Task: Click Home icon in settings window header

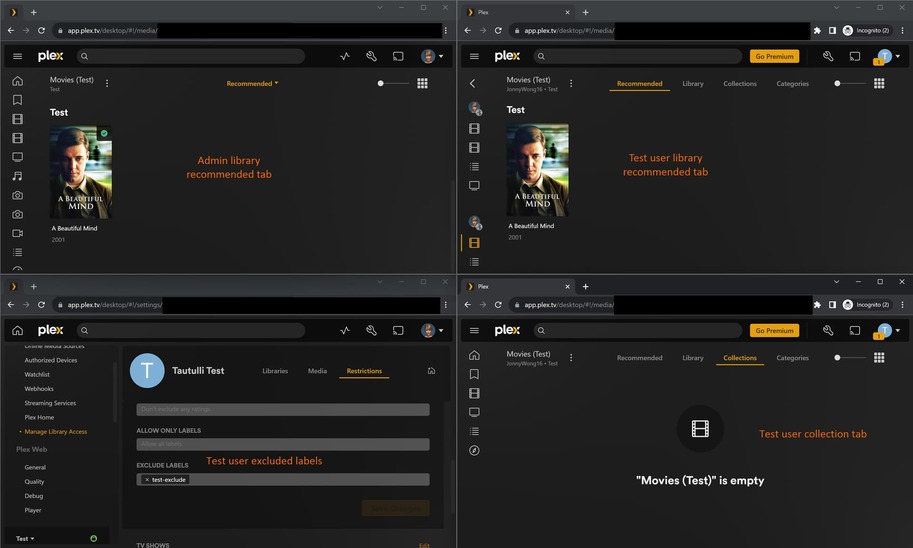Action: [17, 330]
